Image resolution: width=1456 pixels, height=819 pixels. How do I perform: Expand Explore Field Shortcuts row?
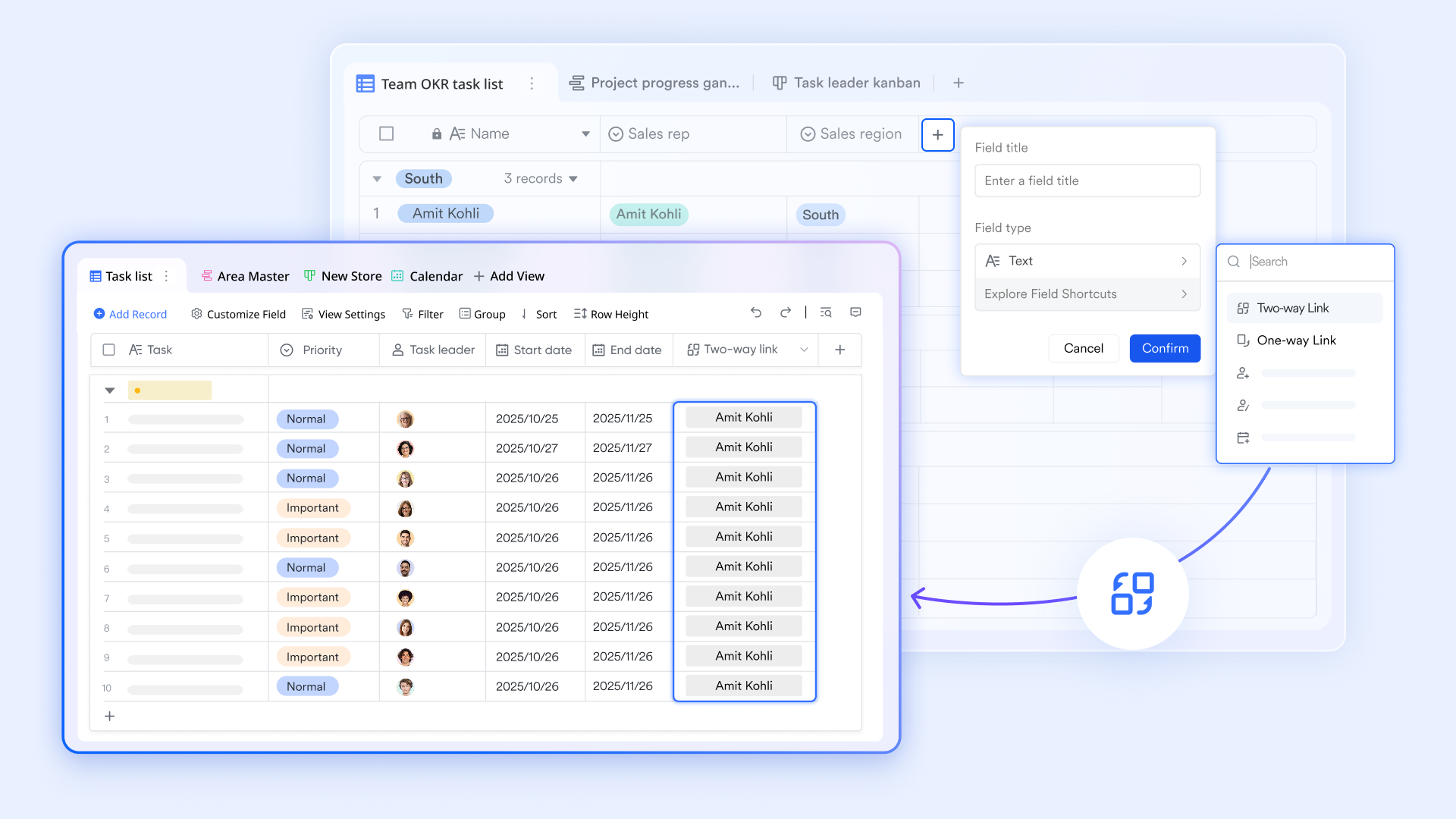[x=1086, y=294]
